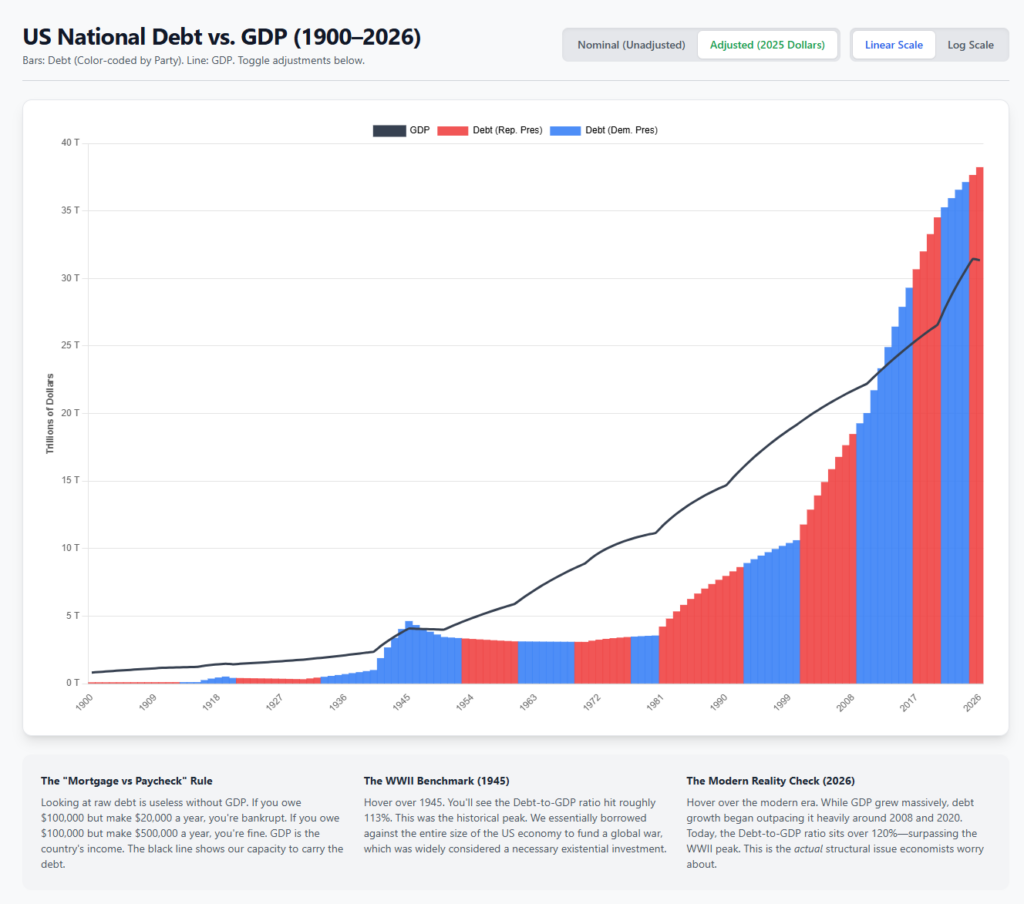Viewport: 1024px width, 904px height.
Task: Click the 40 T y-axis tick label
Action: tap(71, 142)
